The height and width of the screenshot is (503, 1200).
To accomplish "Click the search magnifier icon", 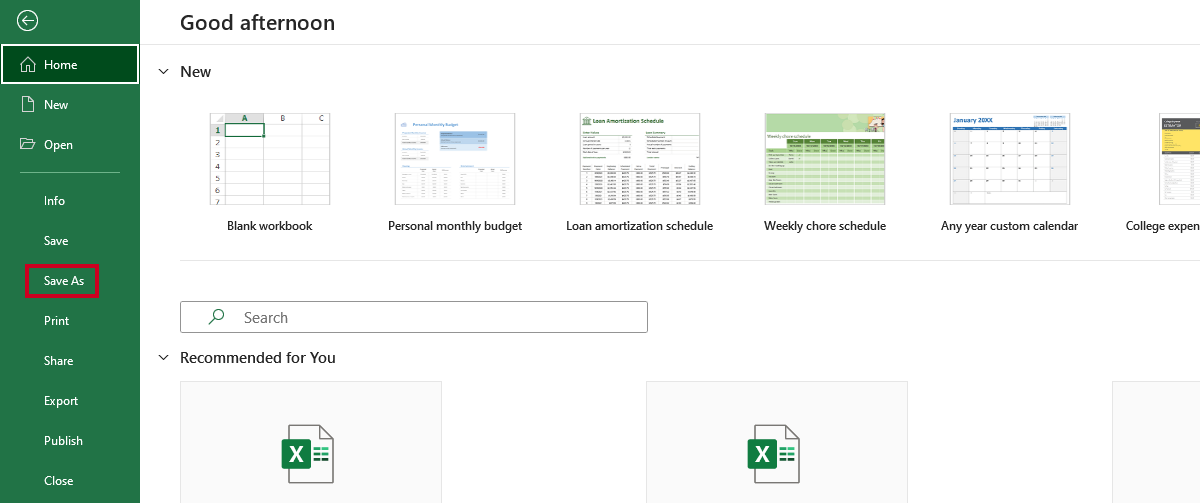I will (x=216, y=317).
